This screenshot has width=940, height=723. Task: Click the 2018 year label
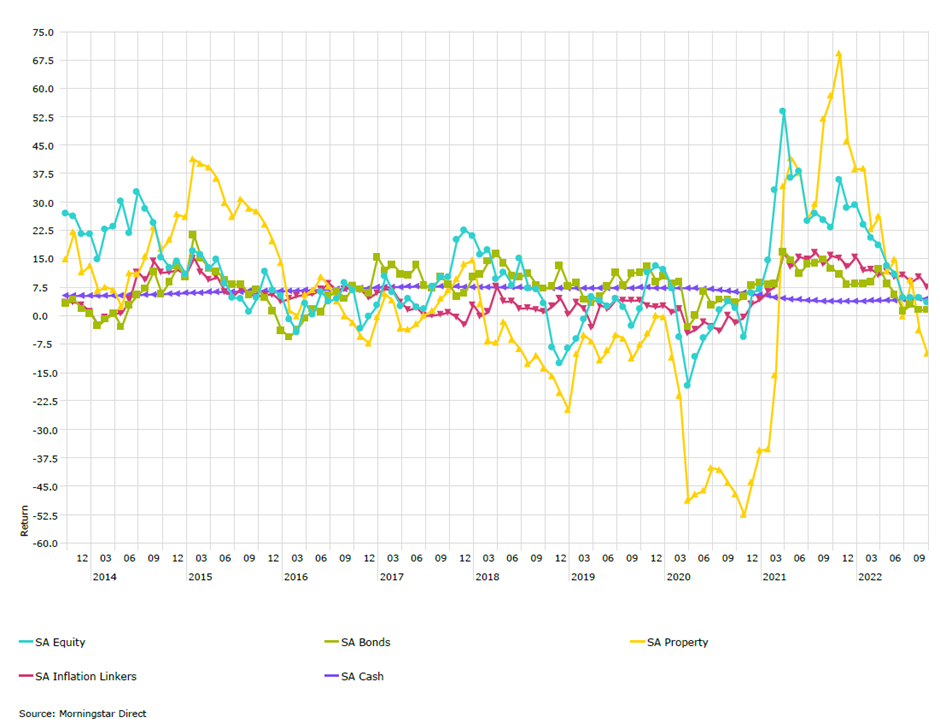point(487,577)
